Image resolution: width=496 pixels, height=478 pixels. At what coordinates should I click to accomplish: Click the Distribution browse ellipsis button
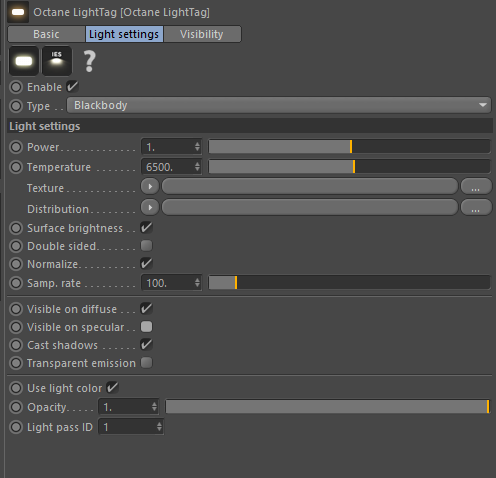(x=476, y=207)
